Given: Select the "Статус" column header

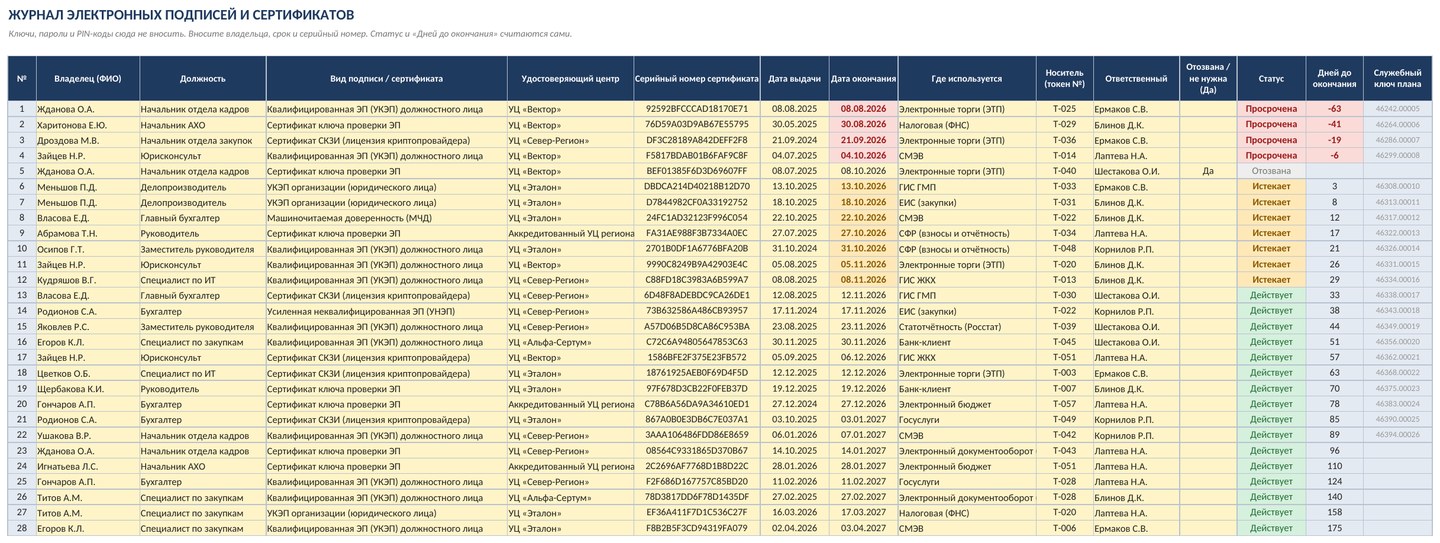Looking at the screenshot, I should click(x=1271, y=78).
